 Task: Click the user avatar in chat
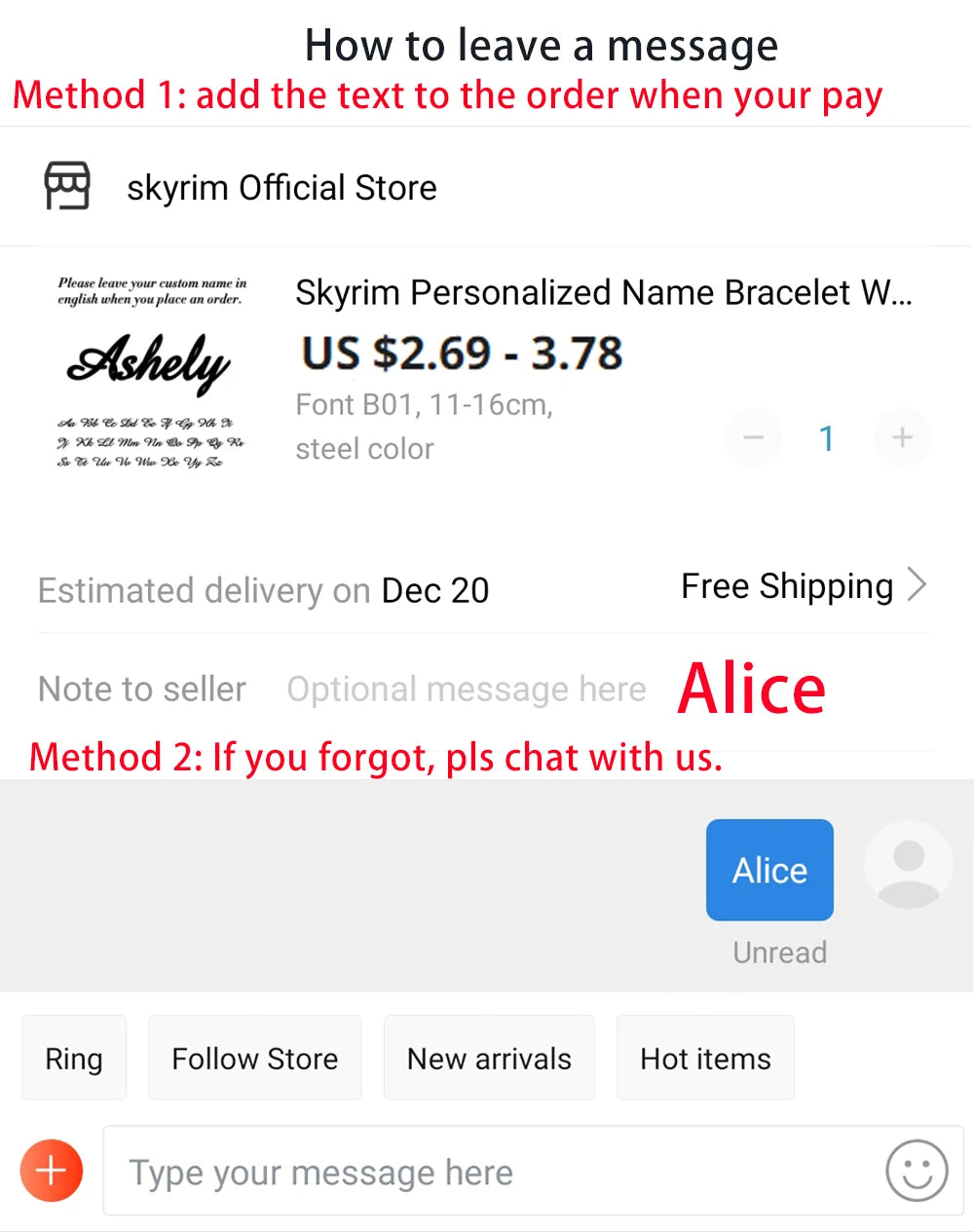tap(908, 865)
